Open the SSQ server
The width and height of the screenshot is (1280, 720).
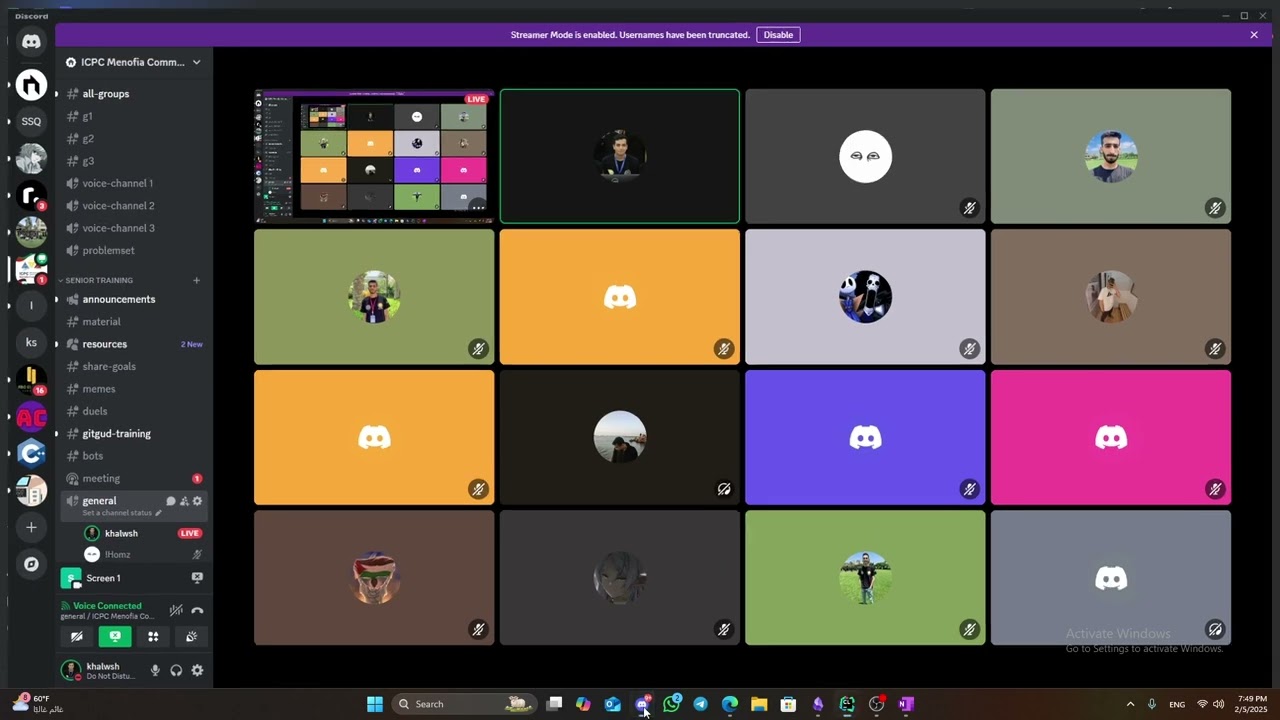click(31, 121)
